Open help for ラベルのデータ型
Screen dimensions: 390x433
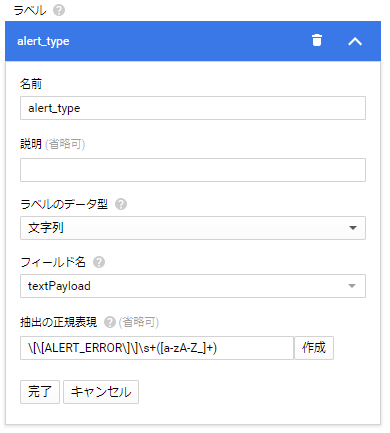pyautogui.click(x=121, y=204)
